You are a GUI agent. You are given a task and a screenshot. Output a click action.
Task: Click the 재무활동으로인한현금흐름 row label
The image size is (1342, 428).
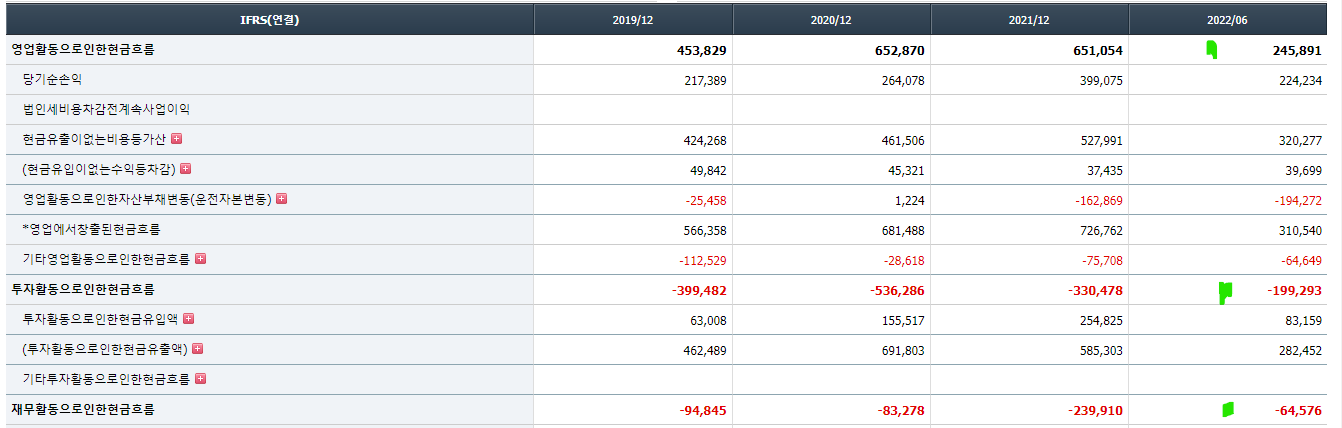pyautogui.click(x=83, y=409)
